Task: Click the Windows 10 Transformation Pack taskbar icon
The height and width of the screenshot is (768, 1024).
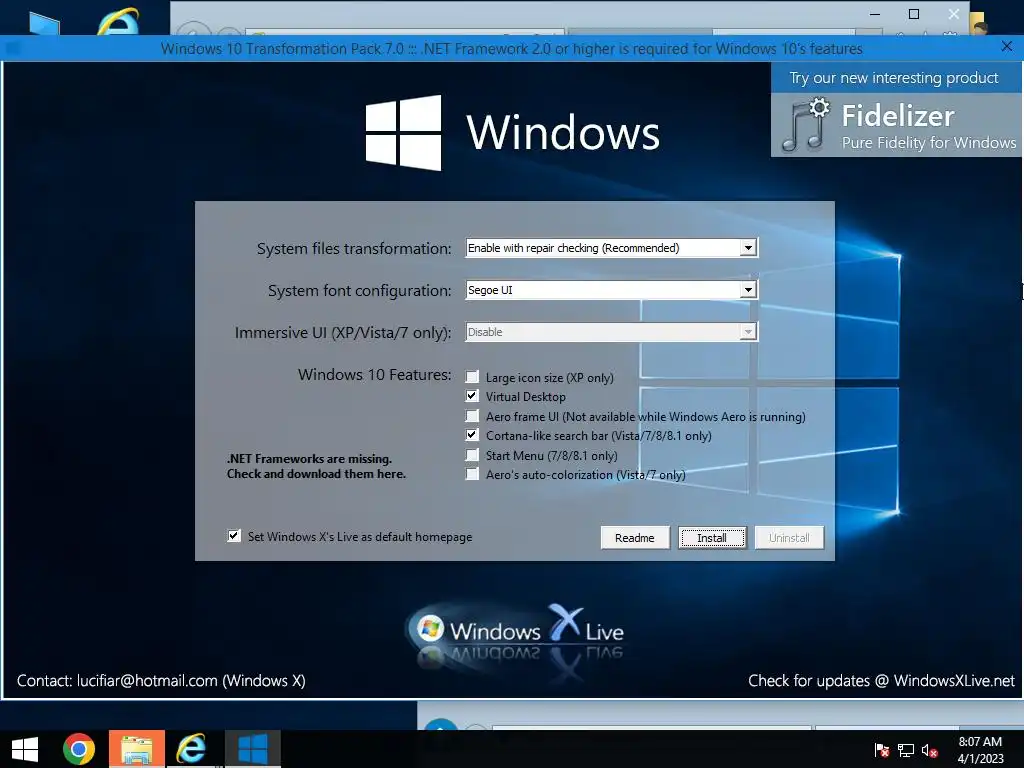Action: (253, 749)
